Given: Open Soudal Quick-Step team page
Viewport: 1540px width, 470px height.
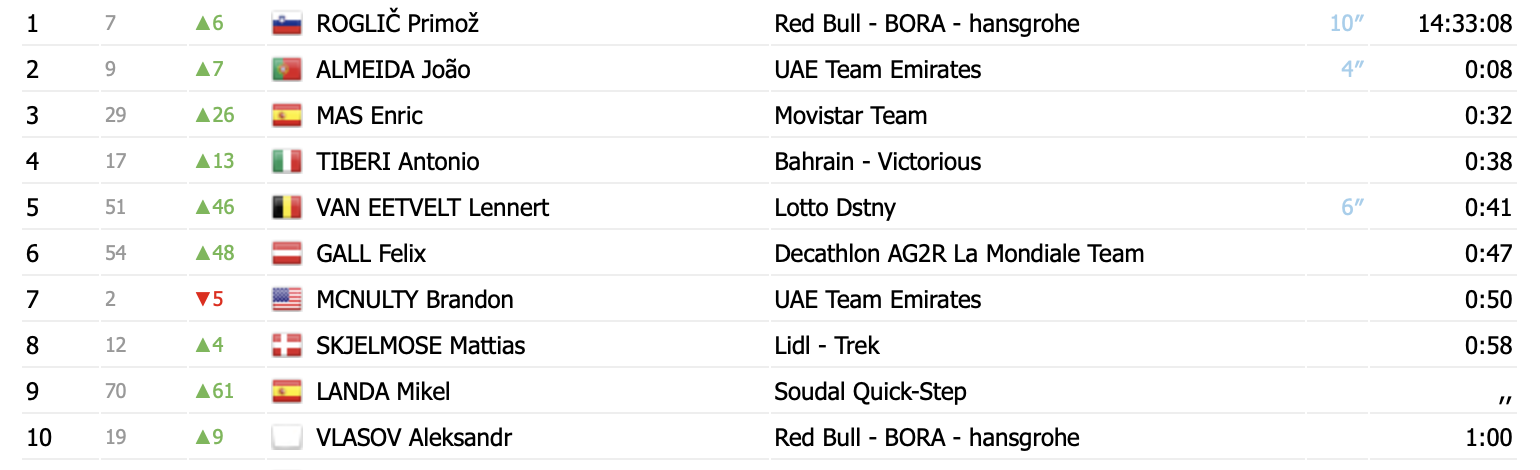Looking at the screenshot, I should [870, 391].
